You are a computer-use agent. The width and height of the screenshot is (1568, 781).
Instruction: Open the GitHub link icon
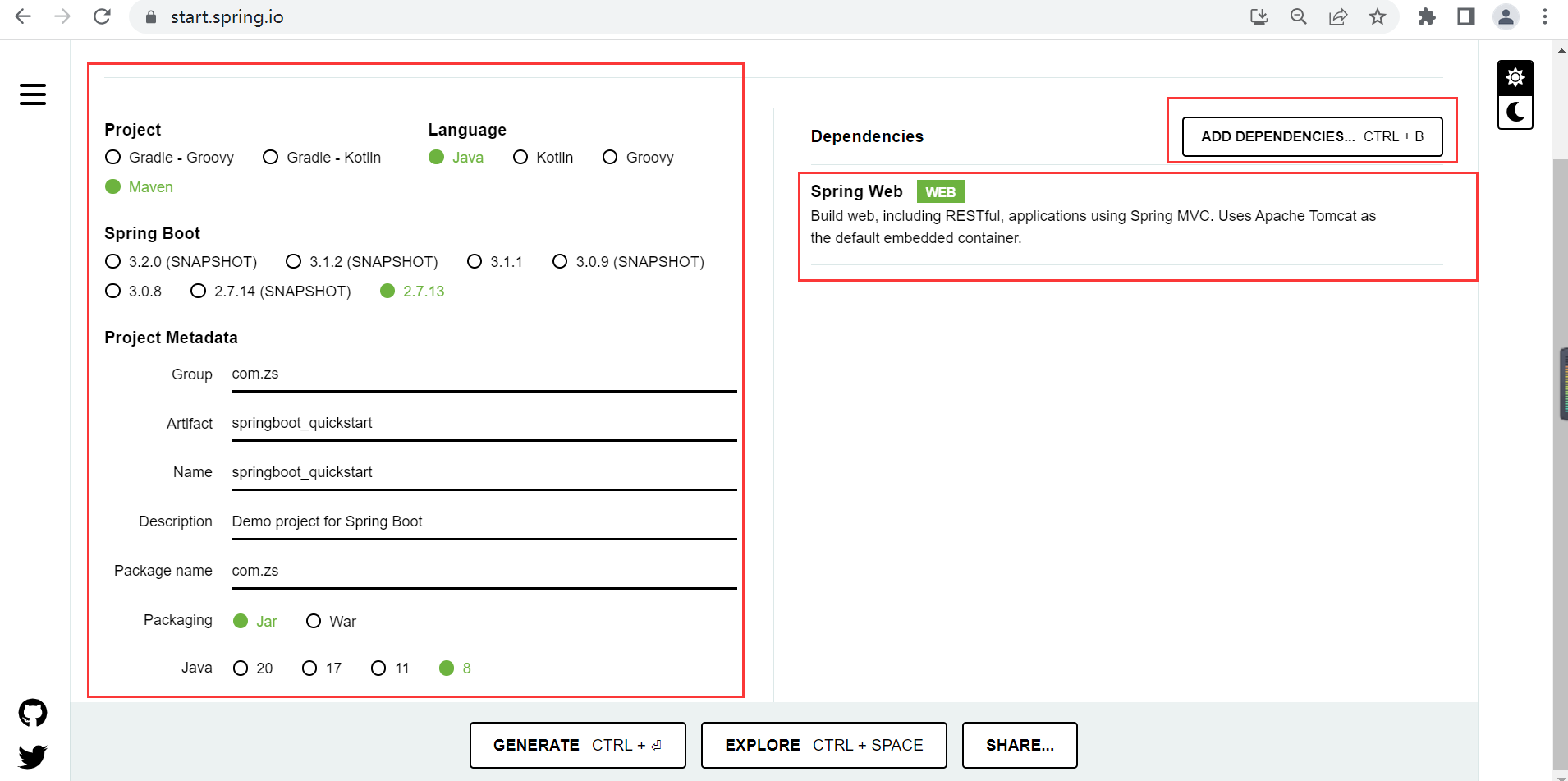click(x=33, y=713)
